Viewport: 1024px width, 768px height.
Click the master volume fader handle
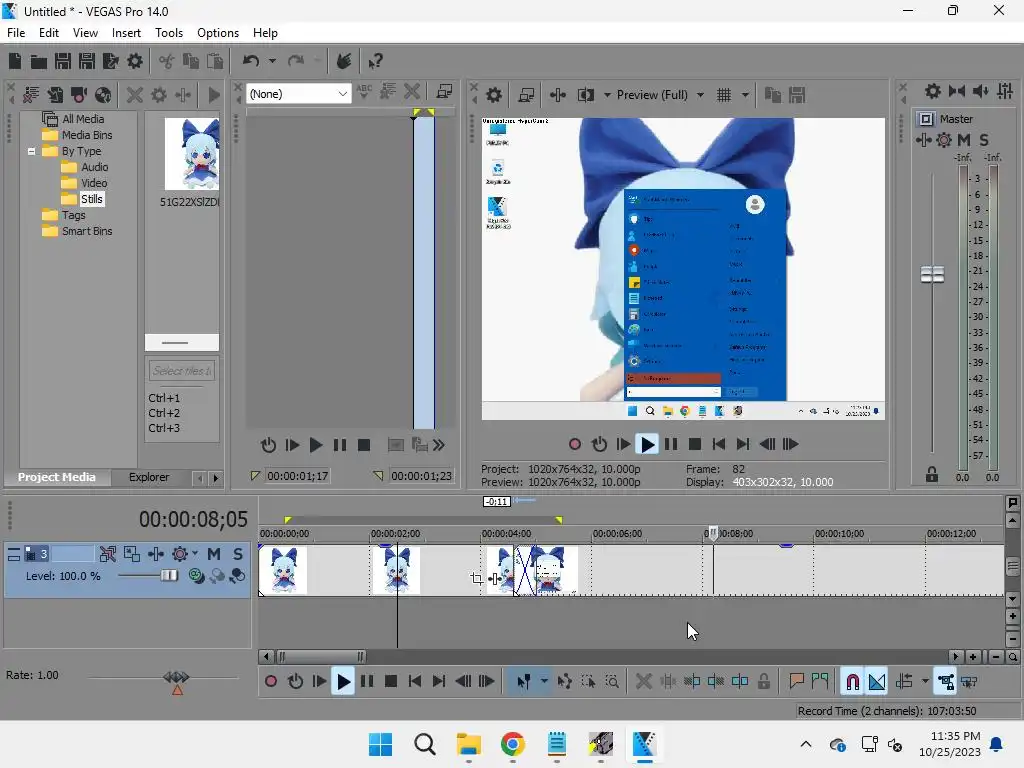point(932,274)
